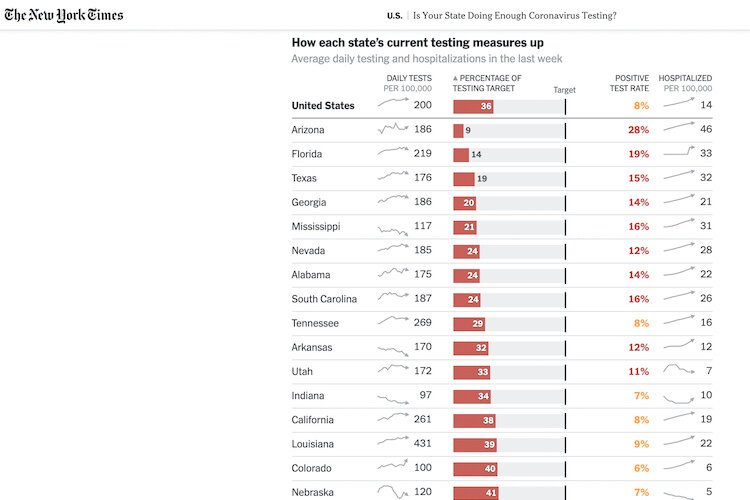The height and width of the screenshot is (500, 750).
Task: Sort table by Positive Test Rate header
Action: 630,83
